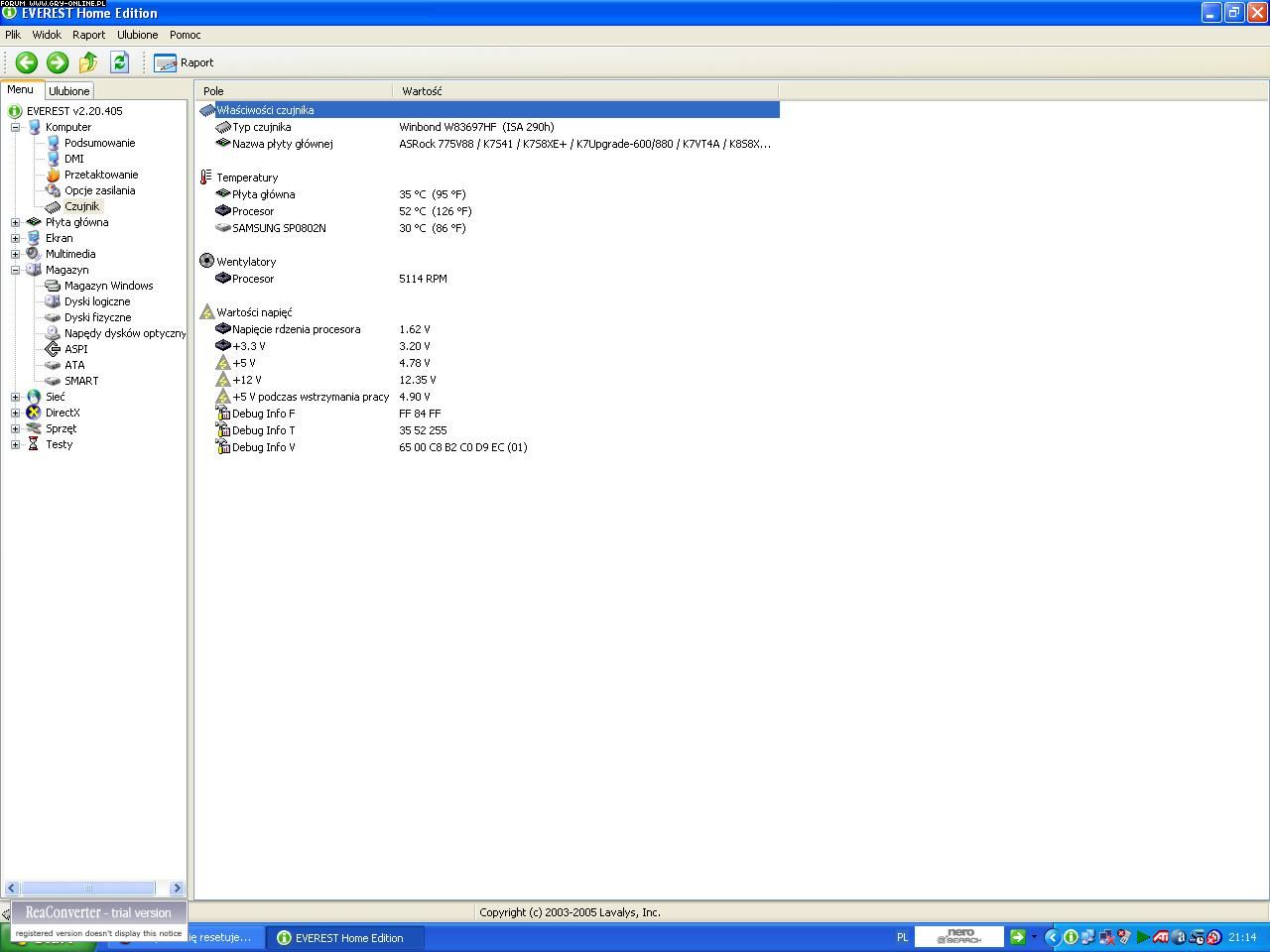The width and height of the screenshot is (1270, 952).
Task: Open the Pomoc menu
Action: pos(185,35)
